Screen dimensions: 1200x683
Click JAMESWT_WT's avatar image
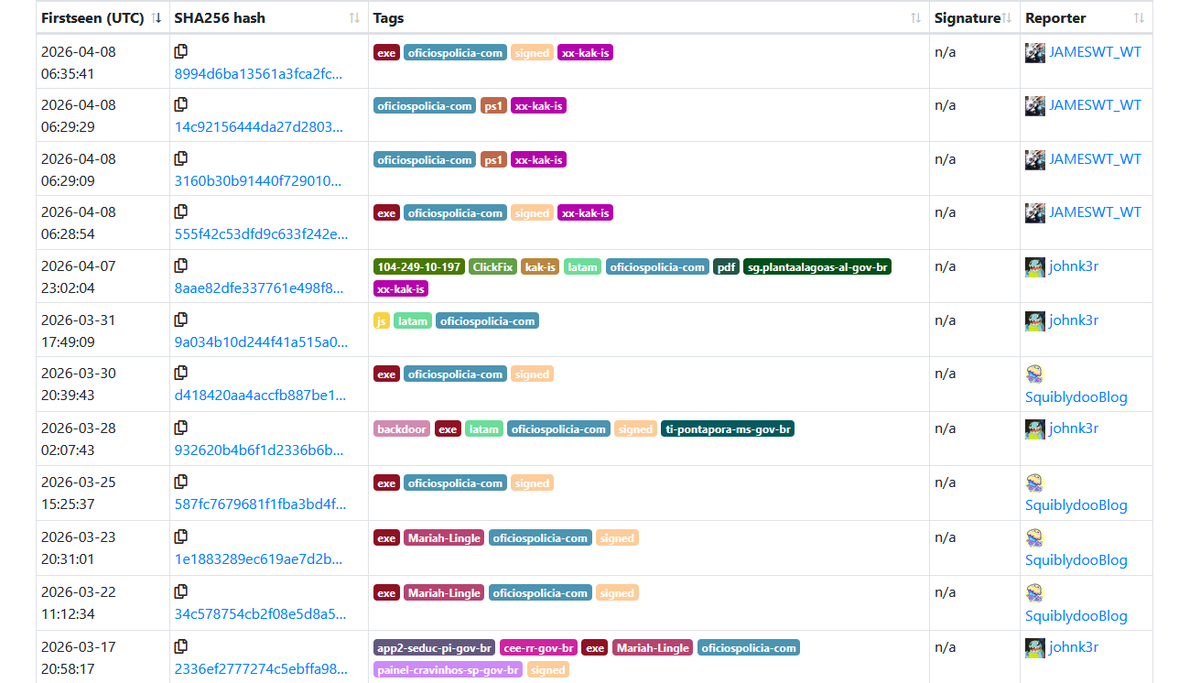coord(1034,51)
